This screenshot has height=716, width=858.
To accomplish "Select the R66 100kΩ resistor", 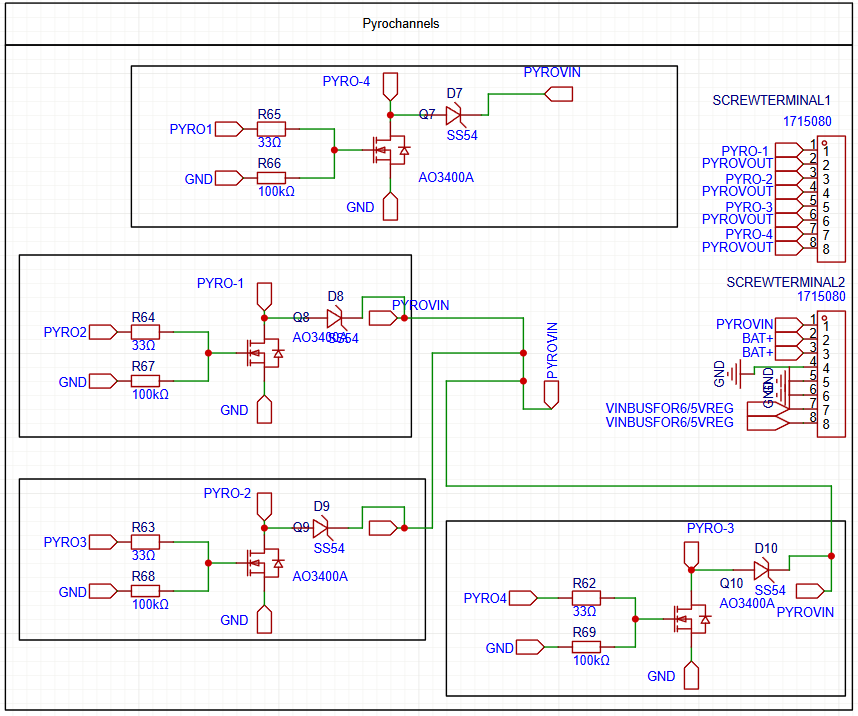I will tap(271, 178).
